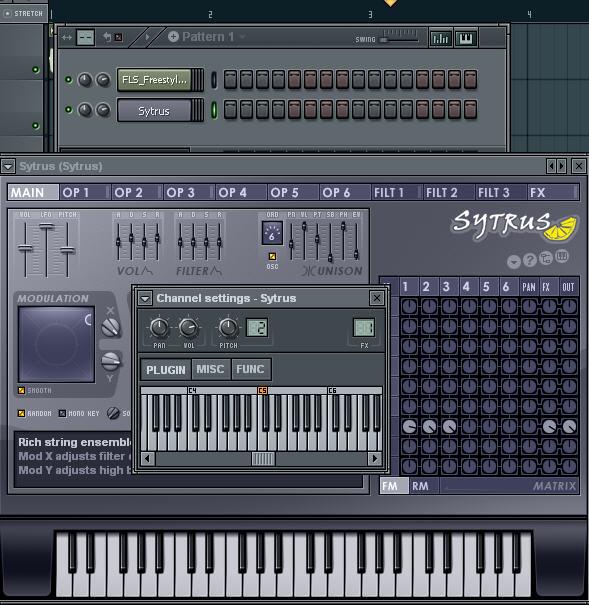Open the Sytrus window menu arrow
Viewport: 589px width, 605px height.
tap(8, 167)
